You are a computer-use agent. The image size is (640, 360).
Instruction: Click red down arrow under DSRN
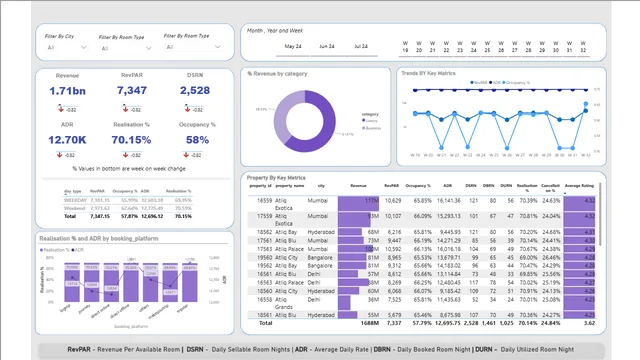point(187,109)
